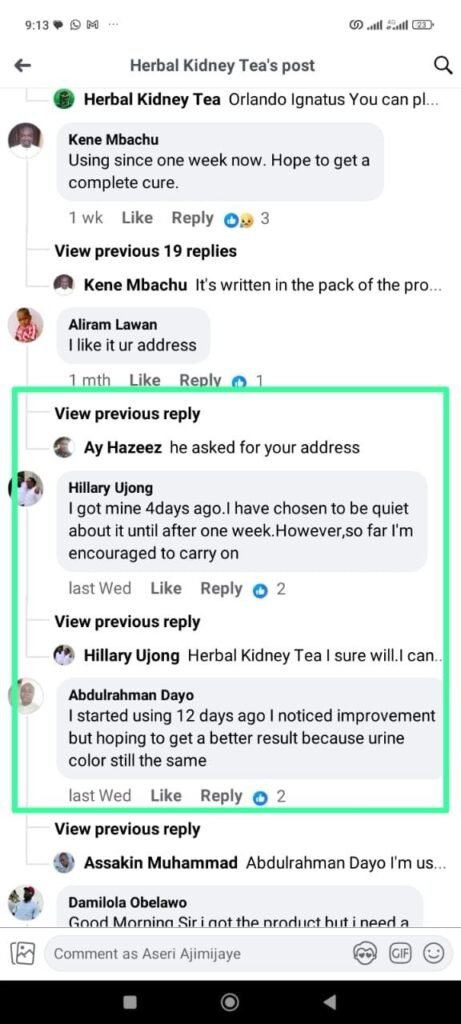The width and height of the screenshot is (461, 1024).
Task: Expand previous reply above Ay Hazeez
Action: point(127,413)
